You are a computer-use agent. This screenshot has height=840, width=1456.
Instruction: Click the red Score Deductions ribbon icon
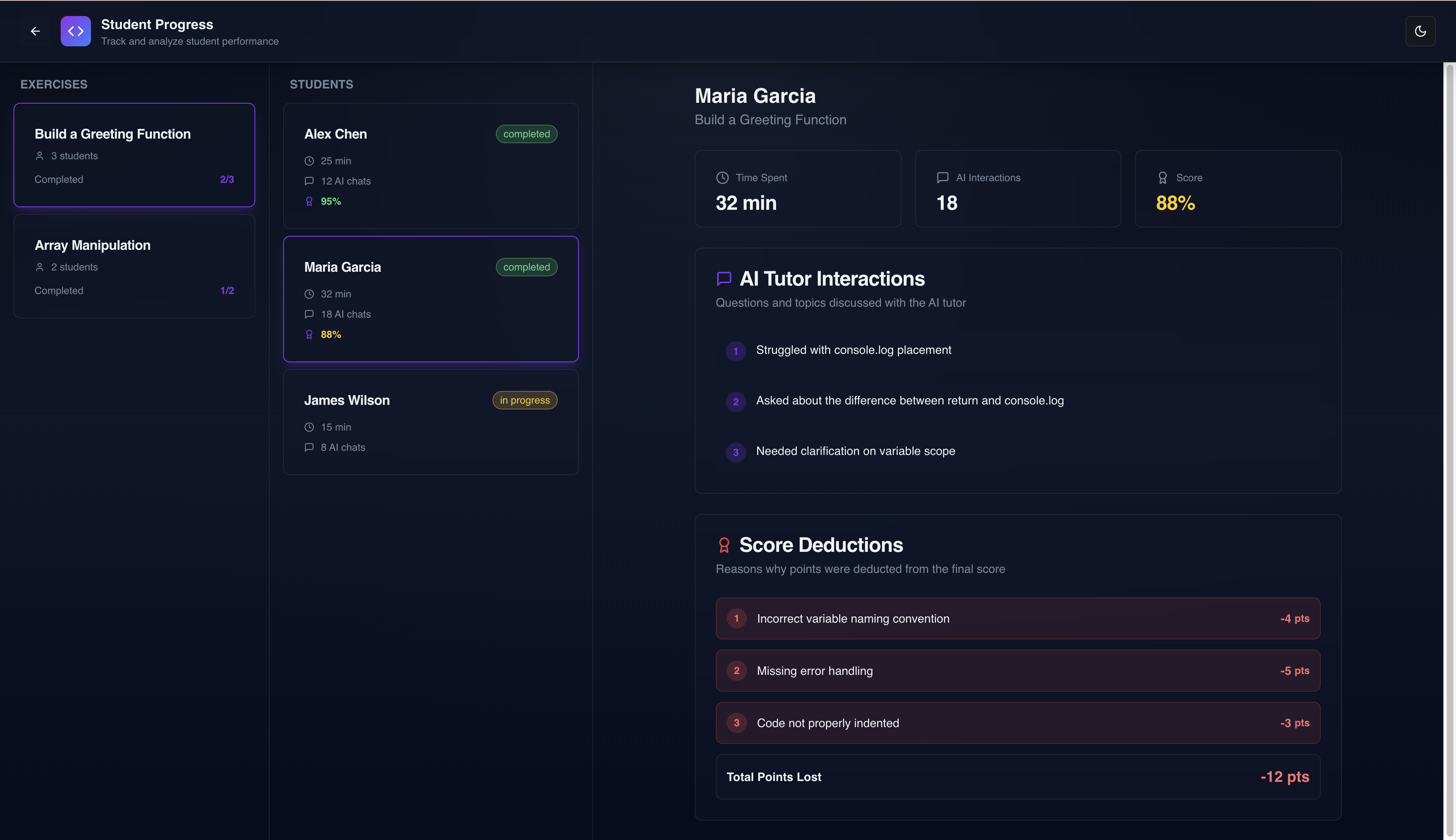724,545
